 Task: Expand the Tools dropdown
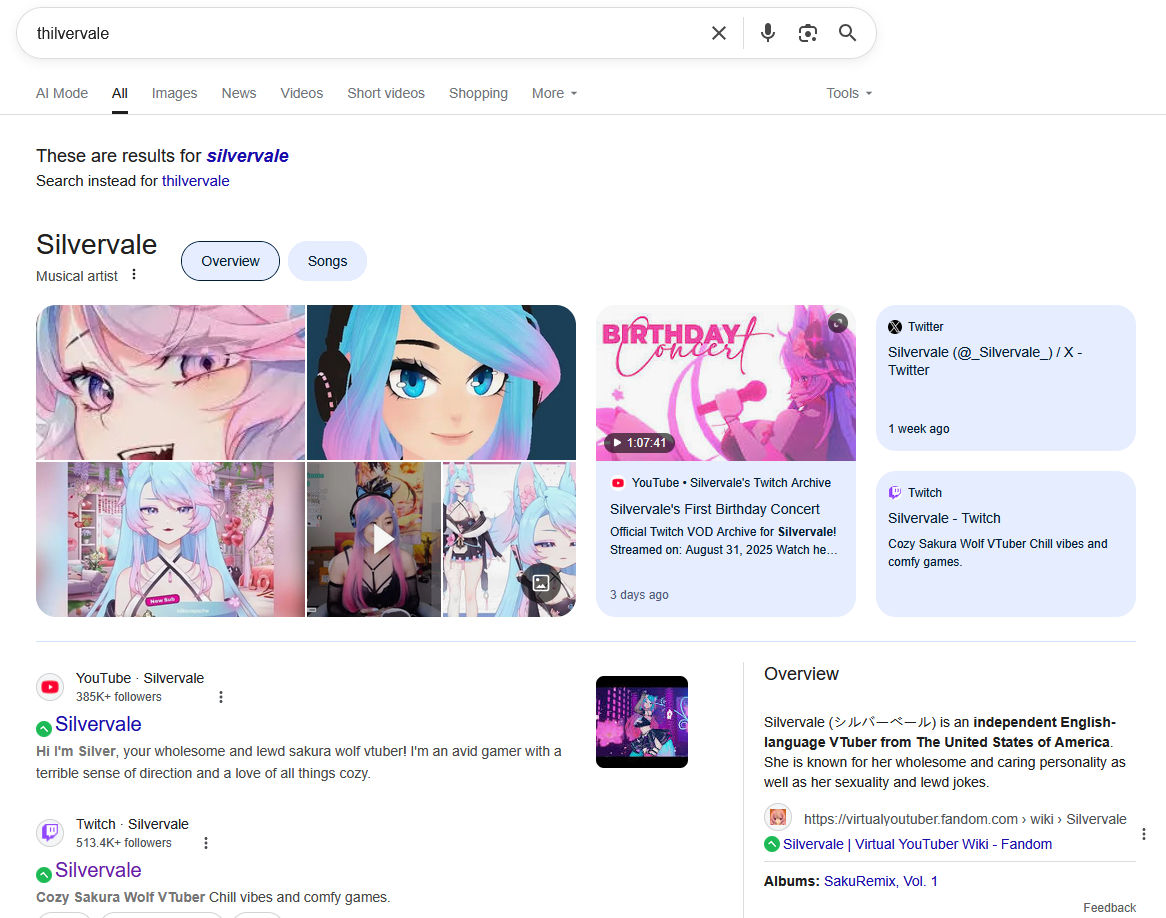(x=848, y=93)
